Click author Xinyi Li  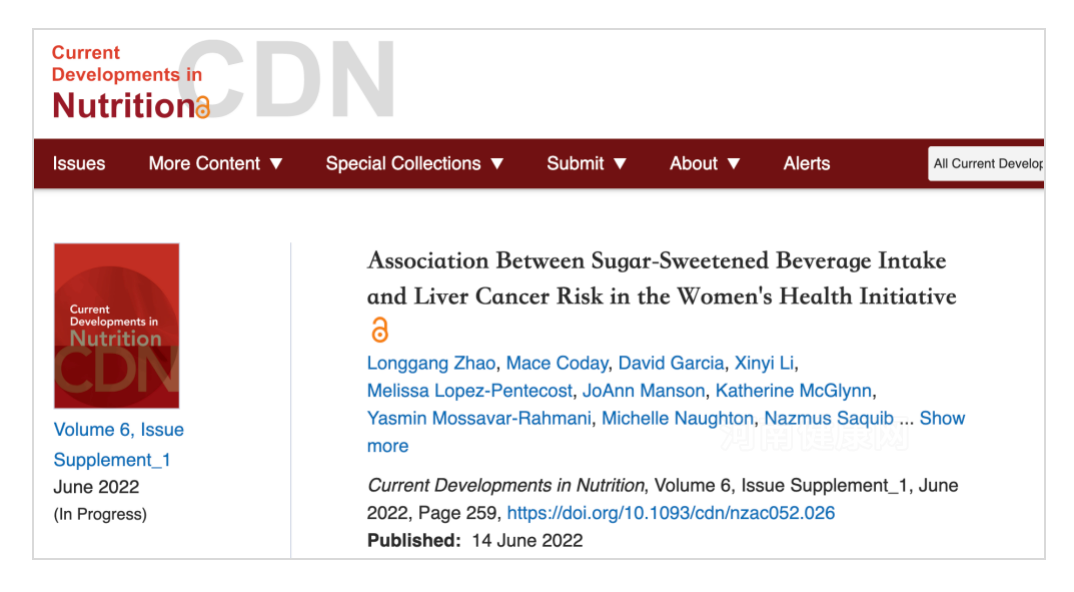pyautogui.click(x=765, y=363)
